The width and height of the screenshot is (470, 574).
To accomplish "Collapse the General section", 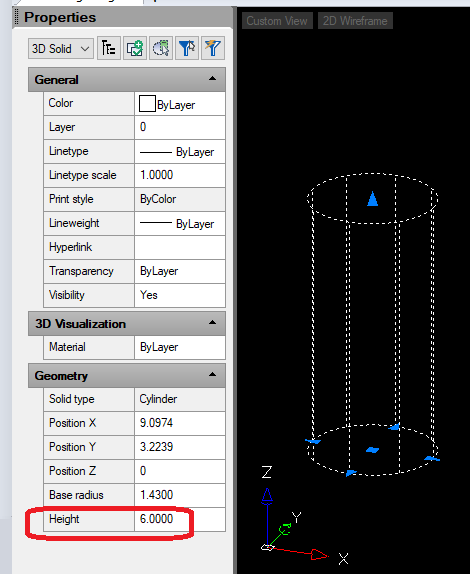I will click(212, 79).
